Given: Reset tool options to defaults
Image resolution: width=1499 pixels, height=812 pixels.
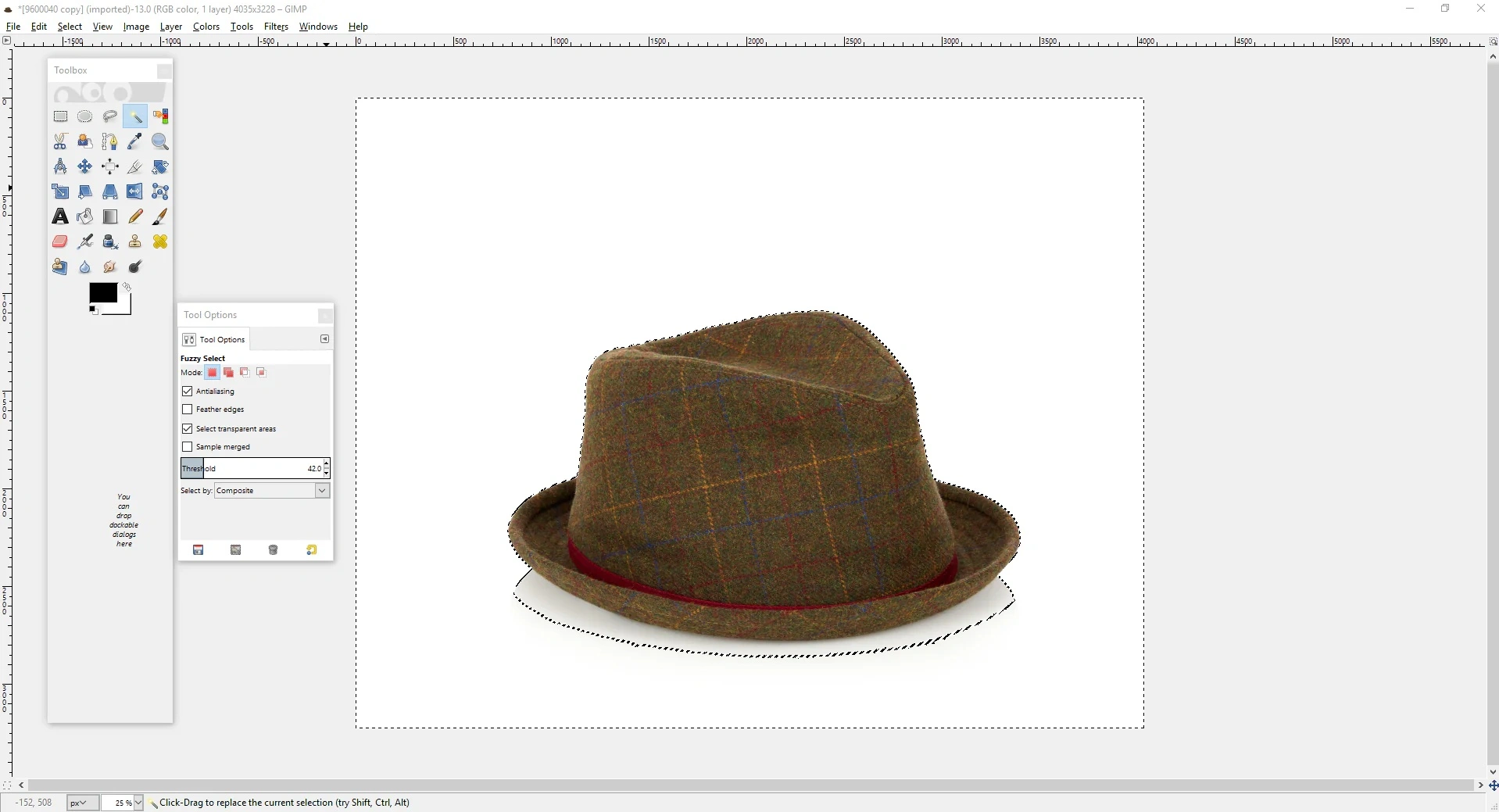Looking at the screenshot, I should pyautogui.click(x=311, y=550).
